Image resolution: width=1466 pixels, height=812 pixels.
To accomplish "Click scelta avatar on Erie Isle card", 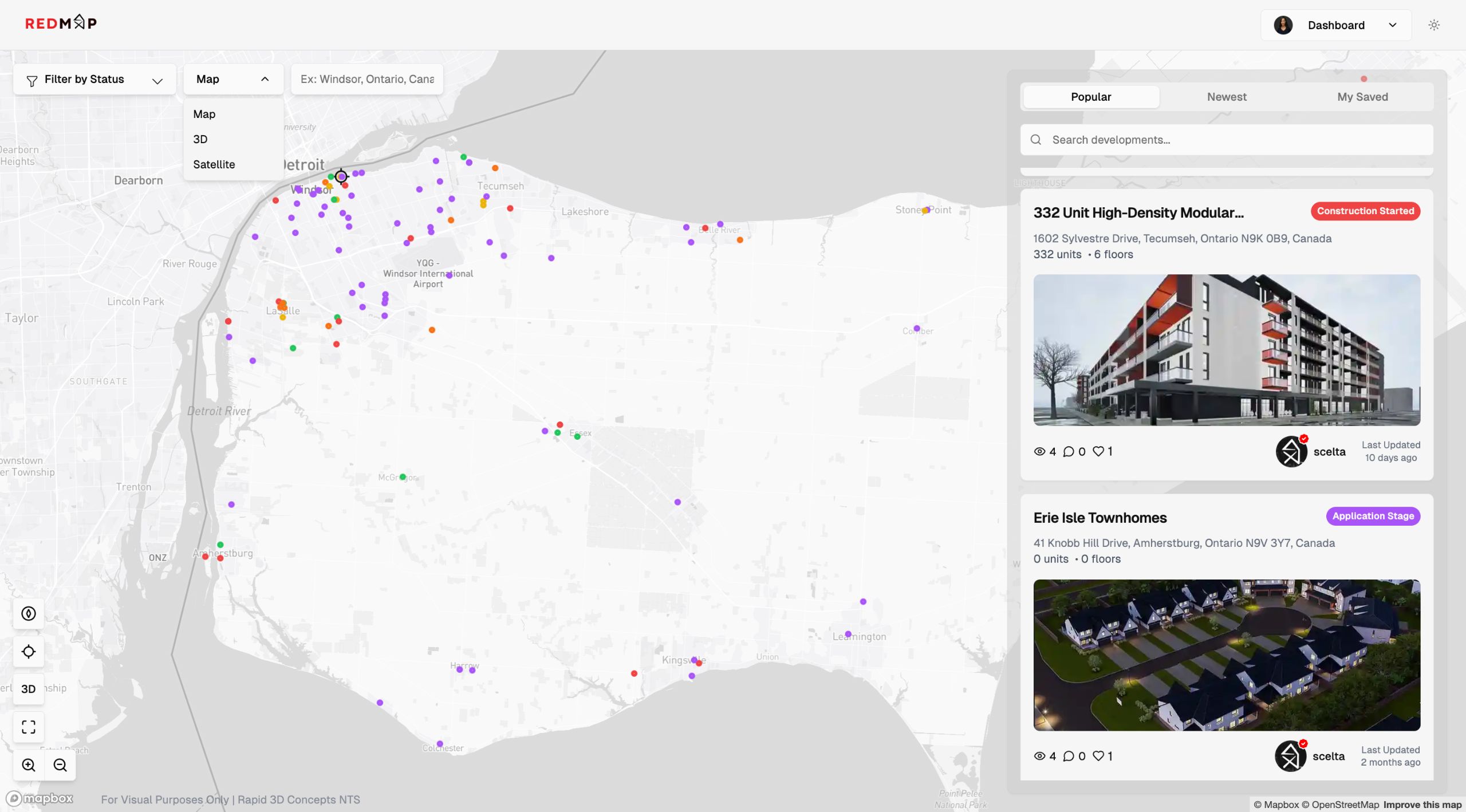I will [1291, 756].
